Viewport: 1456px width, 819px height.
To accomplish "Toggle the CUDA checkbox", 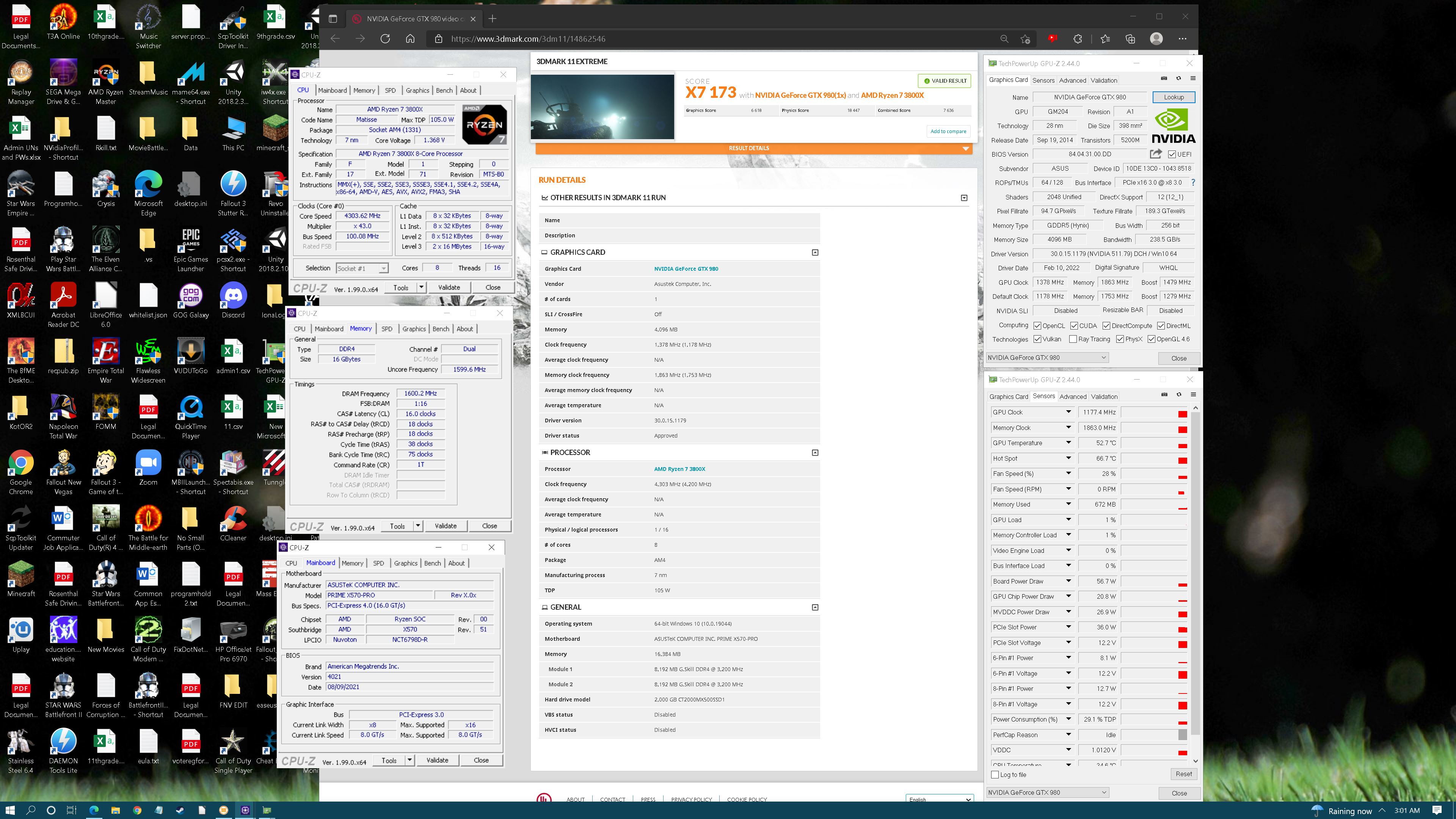I will tap(1074, 326).
